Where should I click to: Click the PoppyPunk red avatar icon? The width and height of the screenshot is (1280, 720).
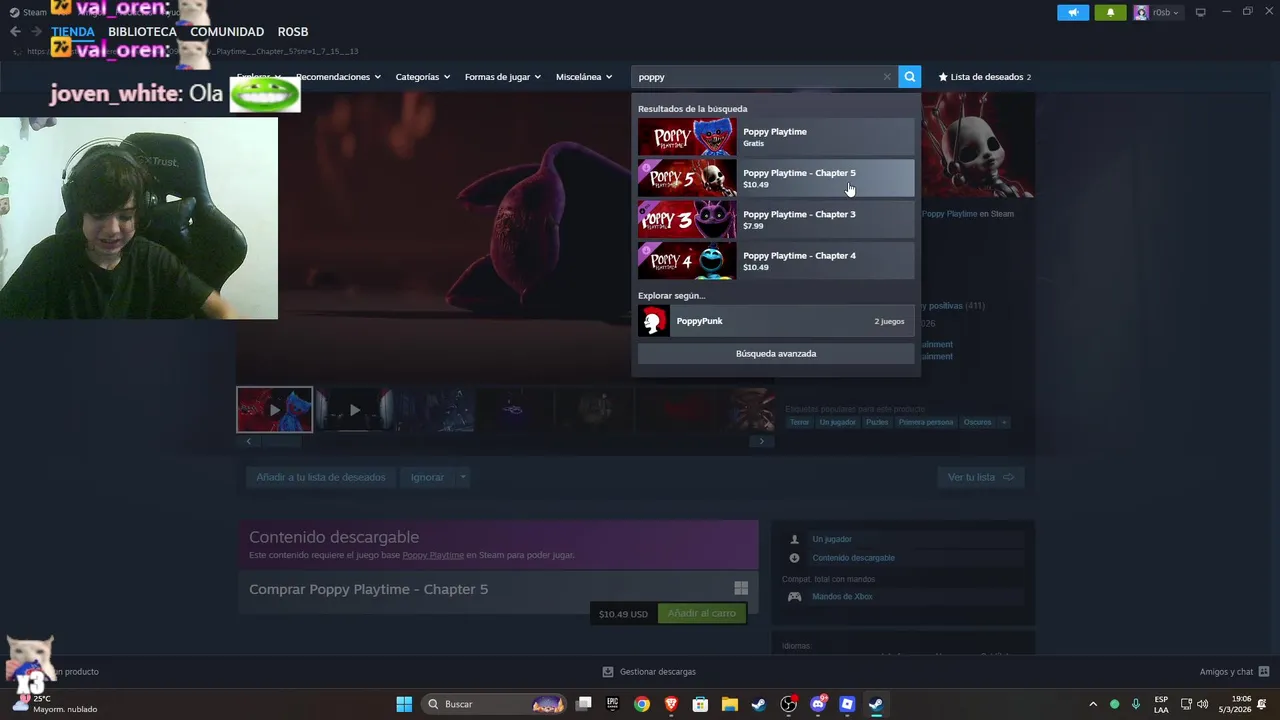[x=654, y=321]
